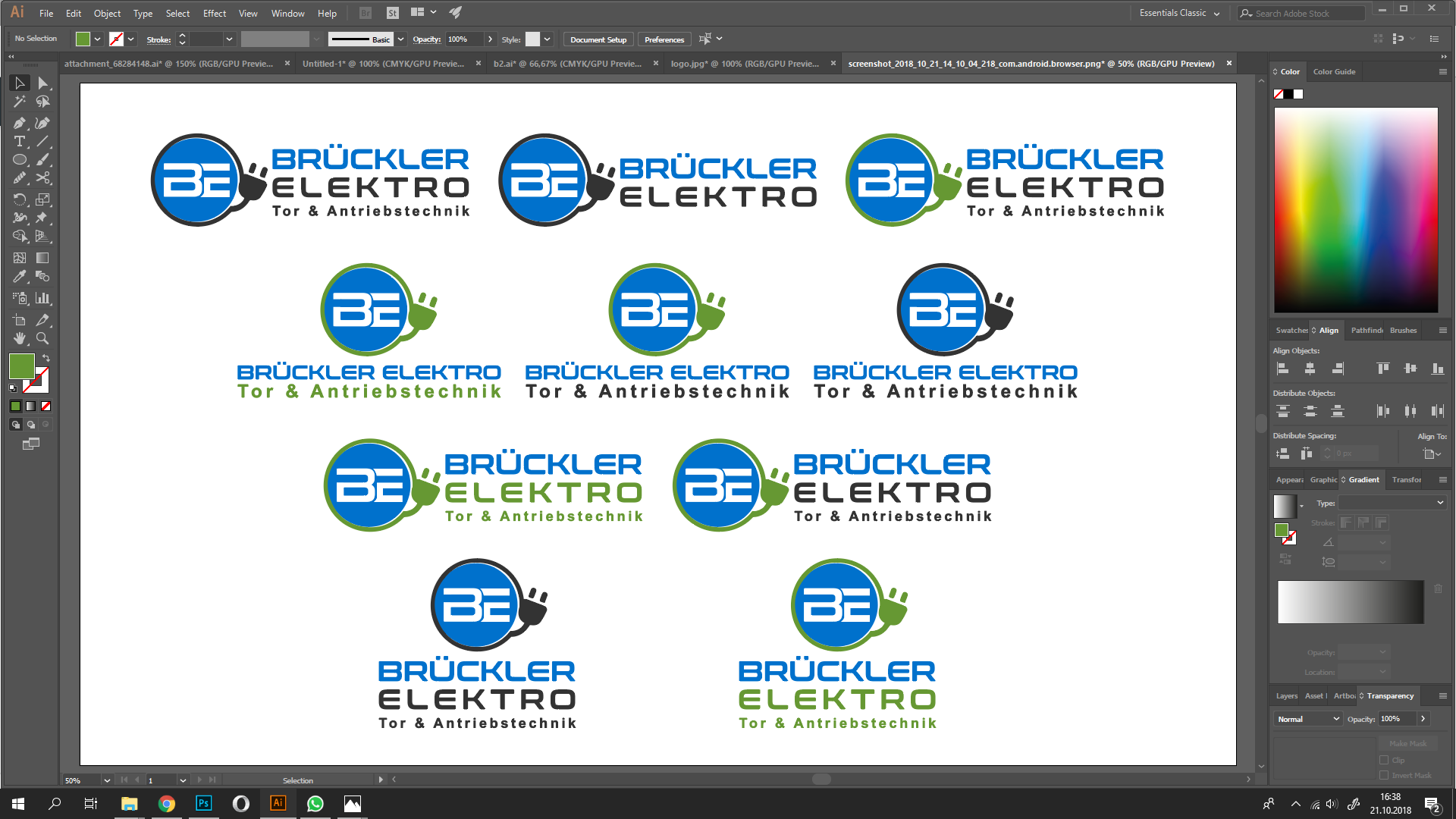1456x819 pixels.
Task: Open the Normal blending mode dropdown
Action: 1308,719
